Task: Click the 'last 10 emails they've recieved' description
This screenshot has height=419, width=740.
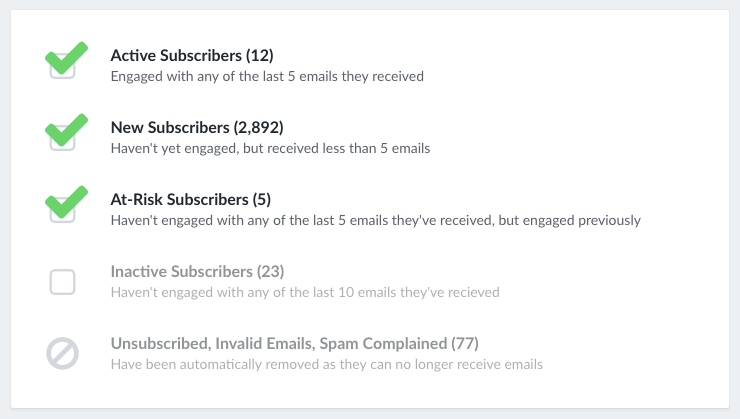Action: [x=305, y=293]
